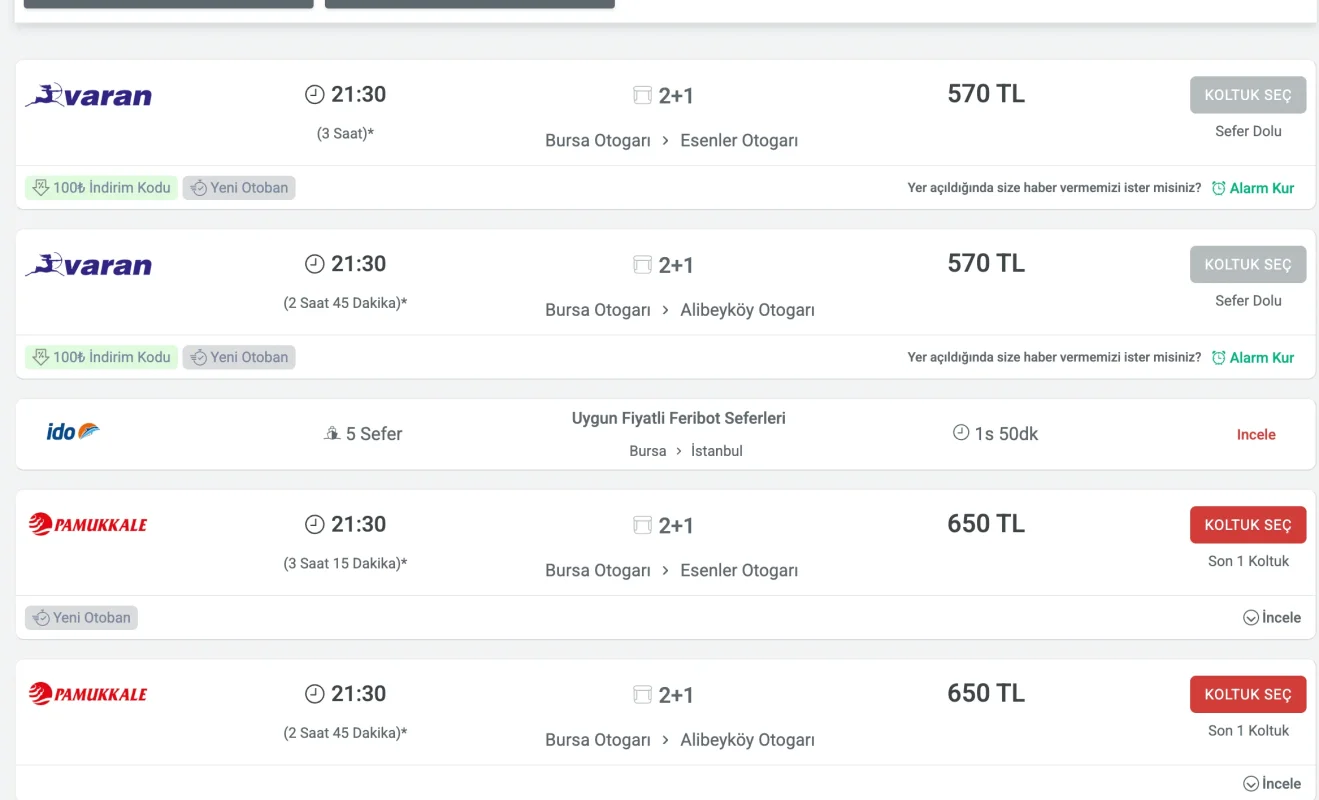
Task: Click alarm clock icon on Varan Esenler trip
Action: [x=1218, y=188]
